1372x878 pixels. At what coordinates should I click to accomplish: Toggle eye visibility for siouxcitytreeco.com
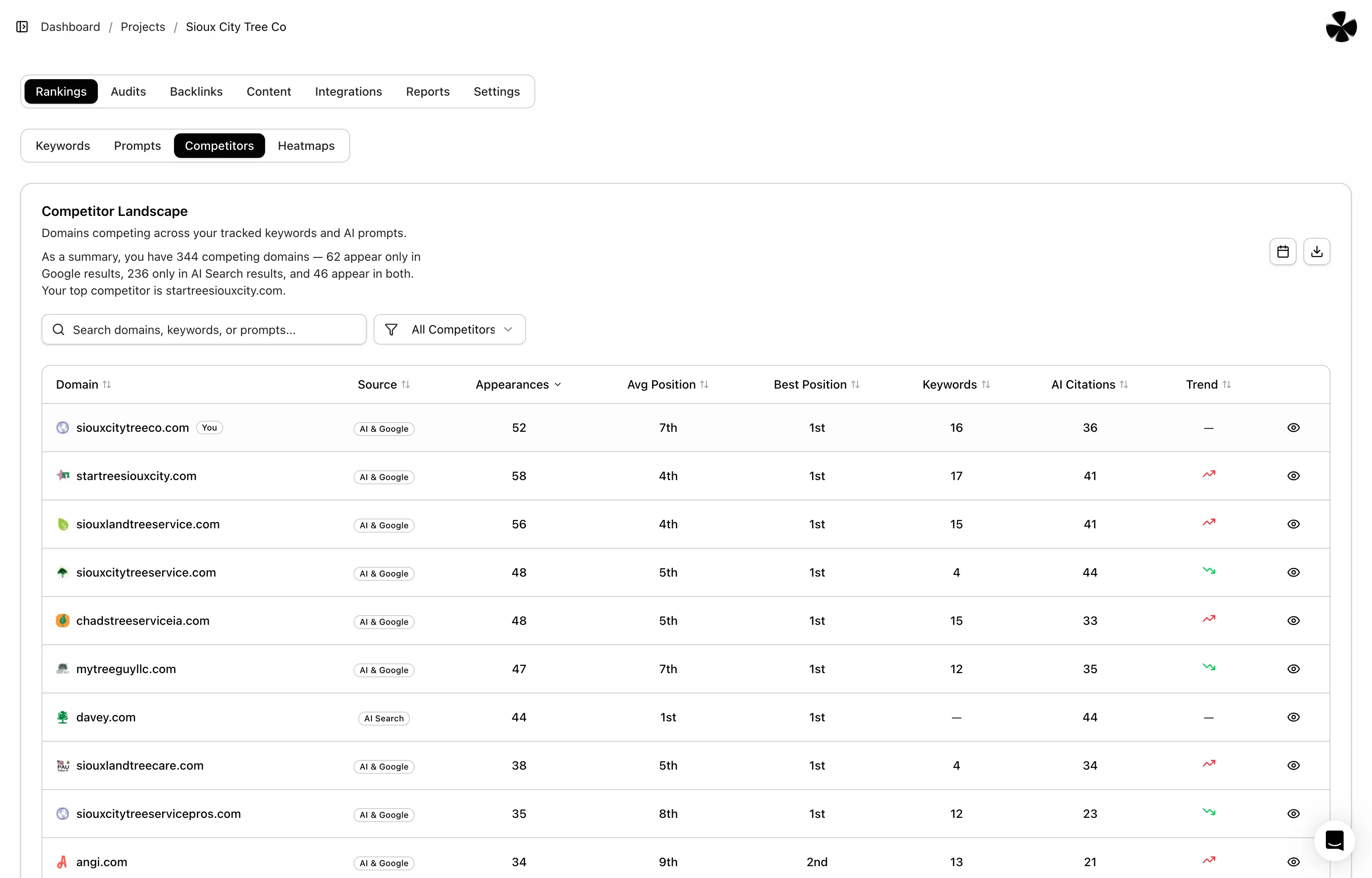[x=1293, y=428]
